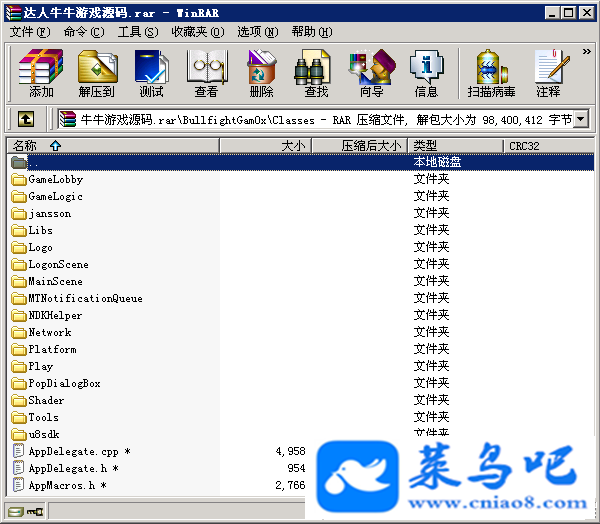600x524 pixels.
Task: Open the Options (选项) menu
Action: coord(258,32)
